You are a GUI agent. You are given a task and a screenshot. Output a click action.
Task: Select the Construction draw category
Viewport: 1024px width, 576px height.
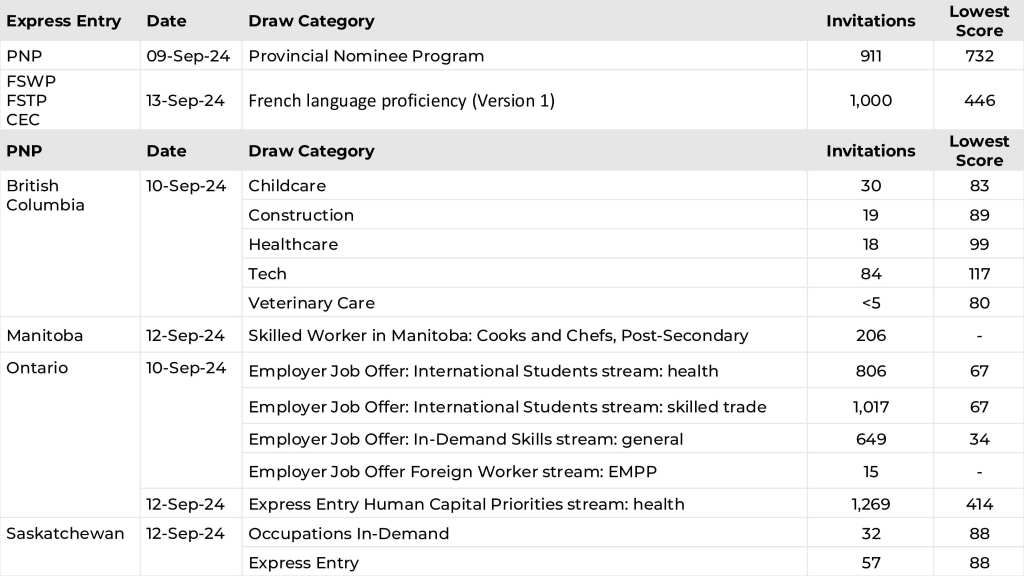click(301, 215)
